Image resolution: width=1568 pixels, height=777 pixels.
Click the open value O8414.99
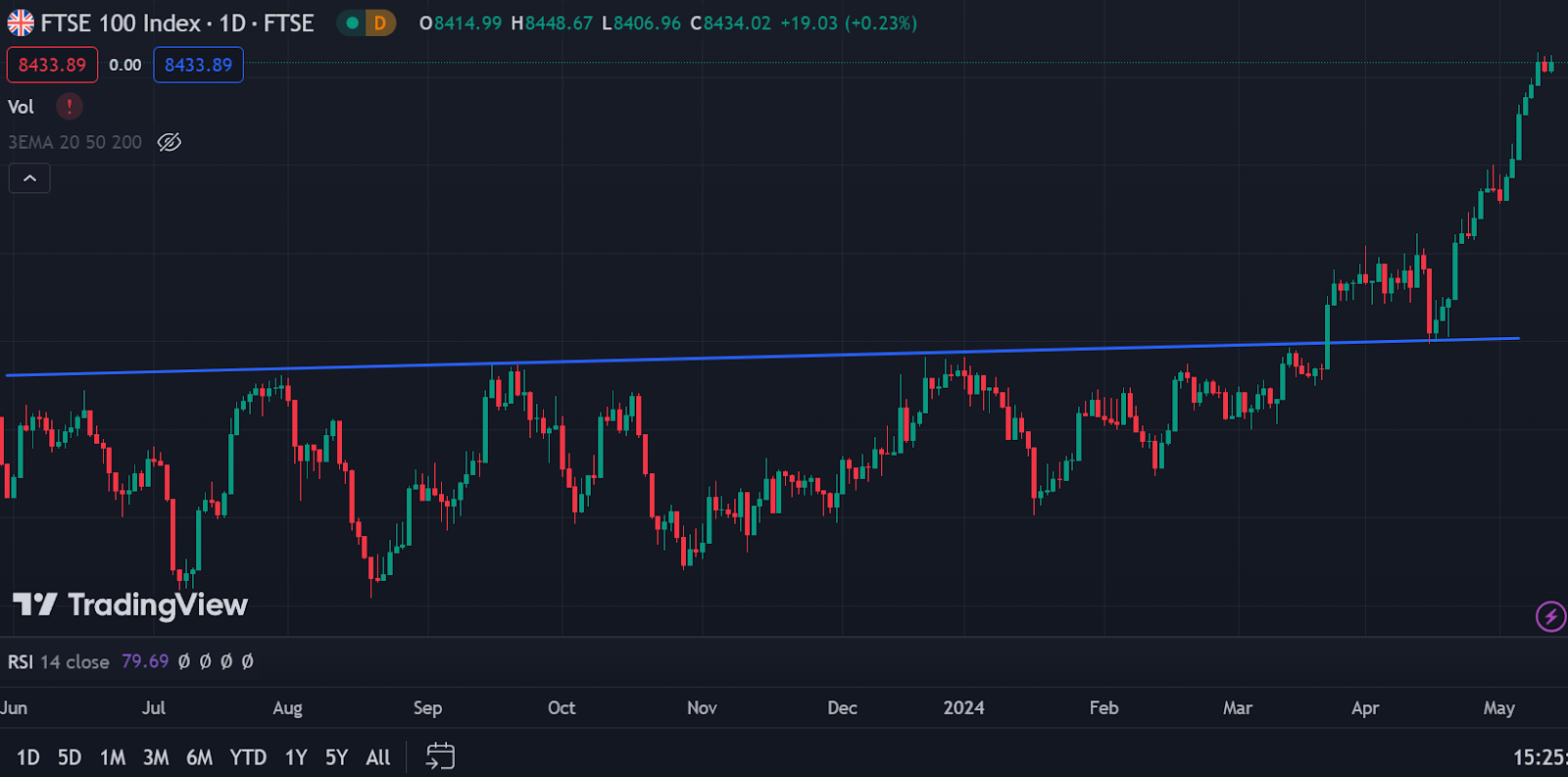tap(461, 23)
